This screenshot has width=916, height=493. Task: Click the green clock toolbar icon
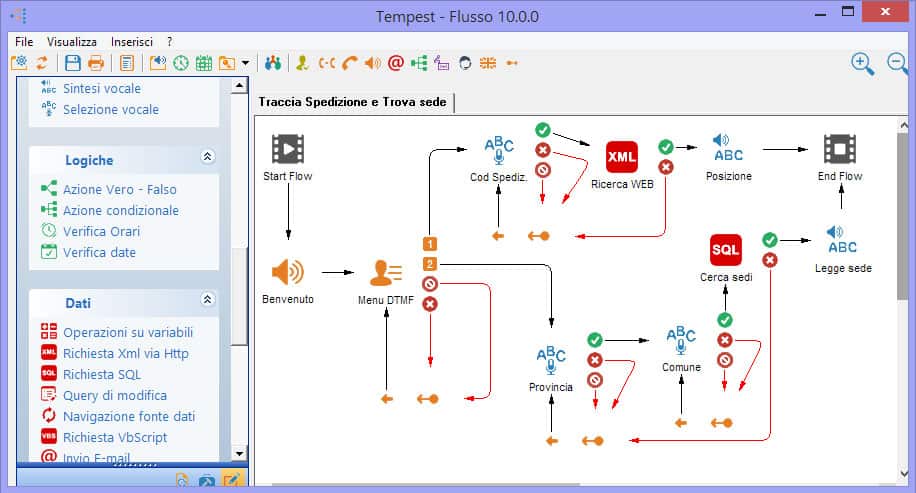coord(181,63)
